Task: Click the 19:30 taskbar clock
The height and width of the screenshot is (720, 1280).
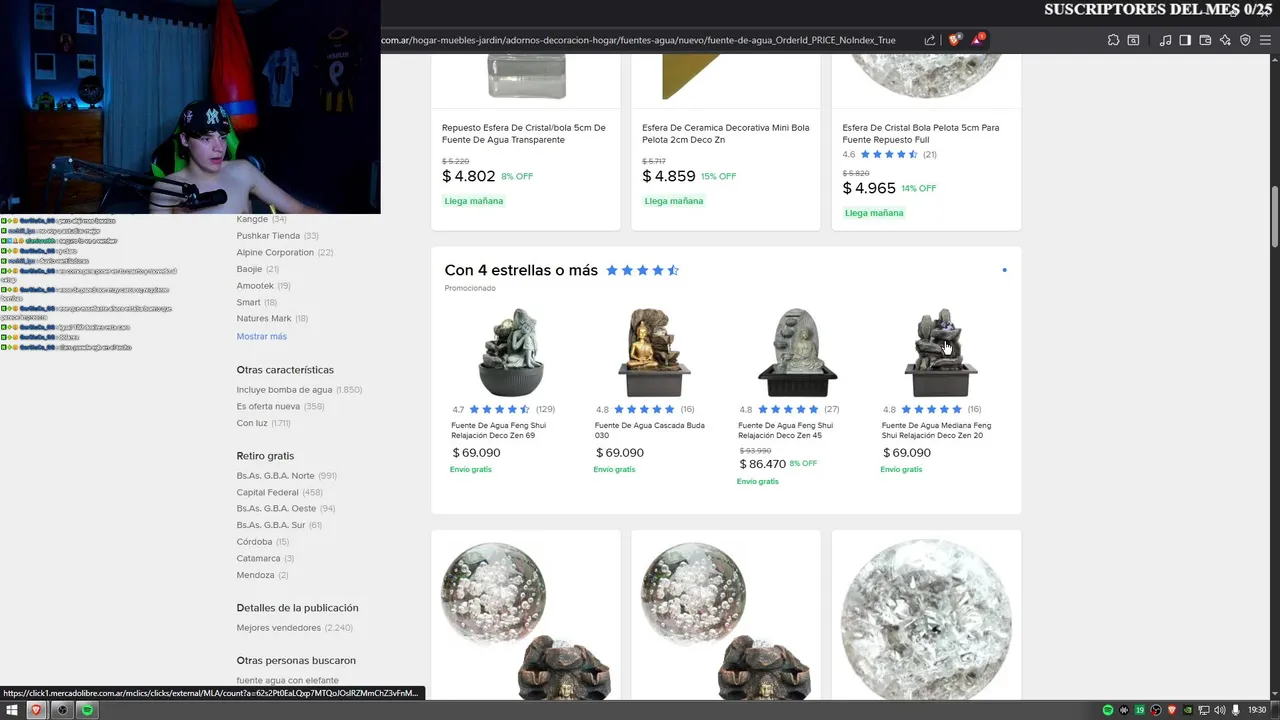Action: pyautogui.click(x=1257, y=710)
